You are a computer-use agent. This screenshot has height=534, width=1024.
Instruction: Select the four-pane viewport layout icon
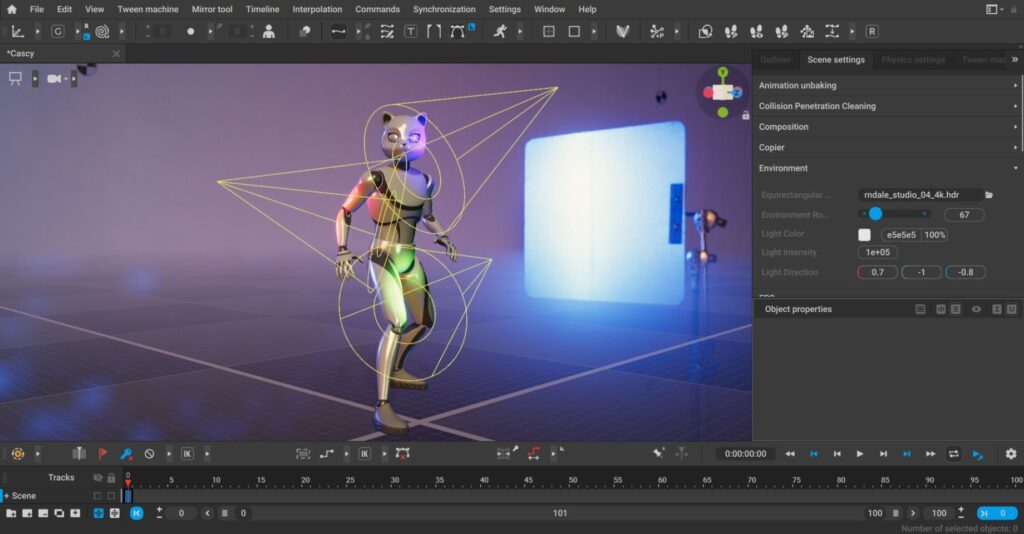[x=549, y=31]
